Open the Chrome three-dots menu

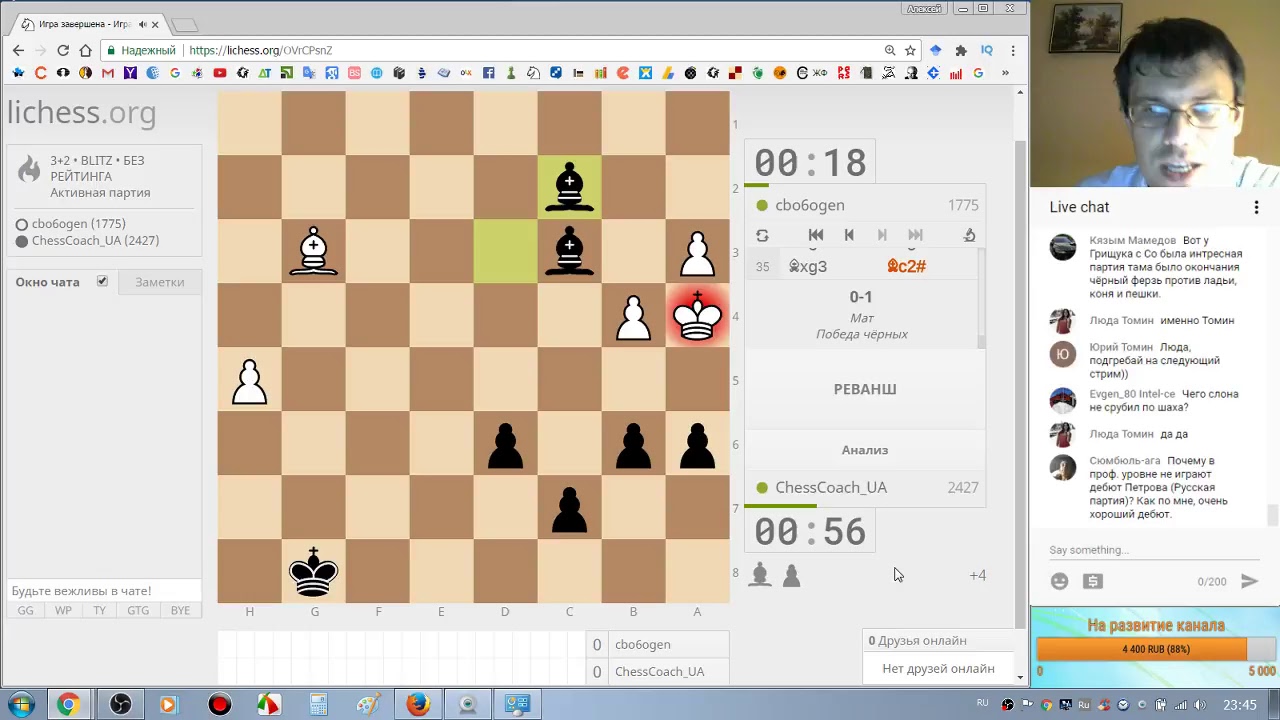(x=1012, y=50)
